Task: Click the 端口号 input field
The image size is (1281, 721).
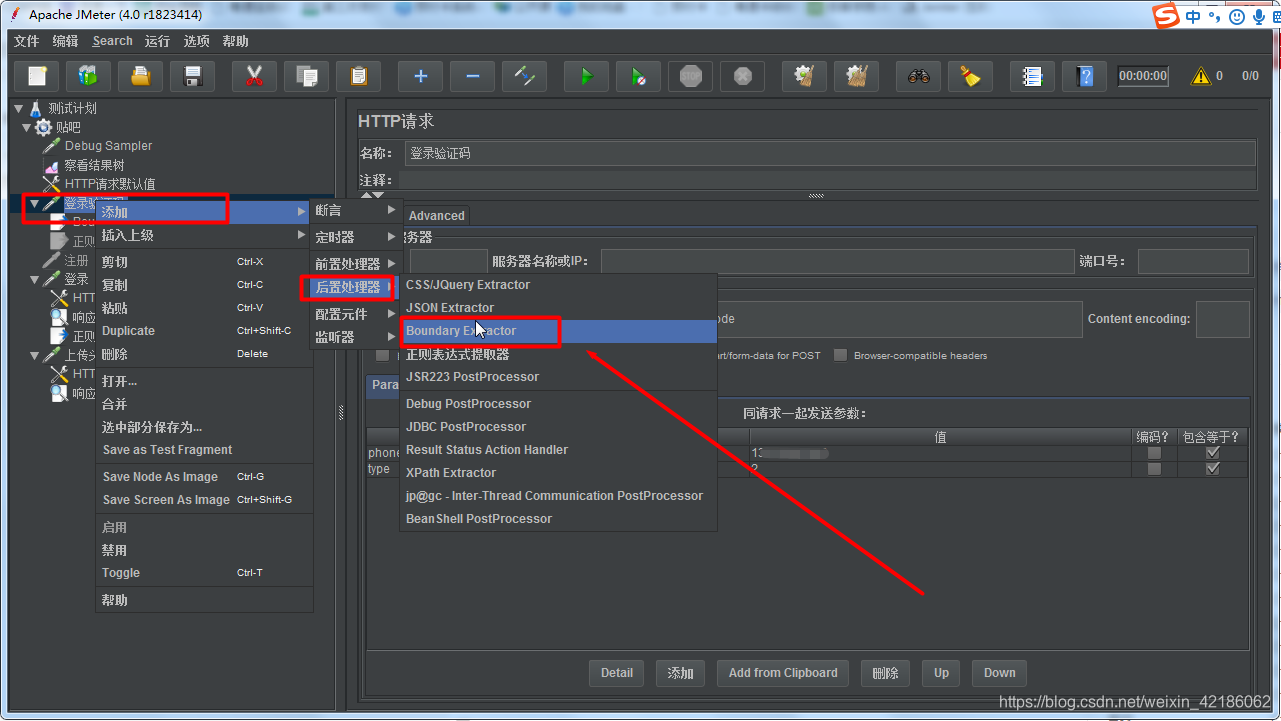Action: point(1193,261)
